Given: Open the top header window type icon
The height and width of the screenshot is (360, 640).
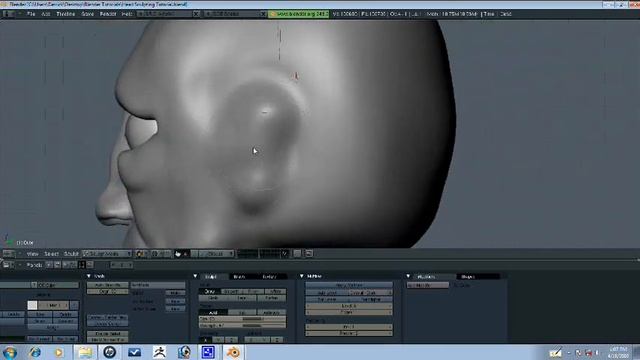Looking at the screenshot, I should click(x=8, y=14).
